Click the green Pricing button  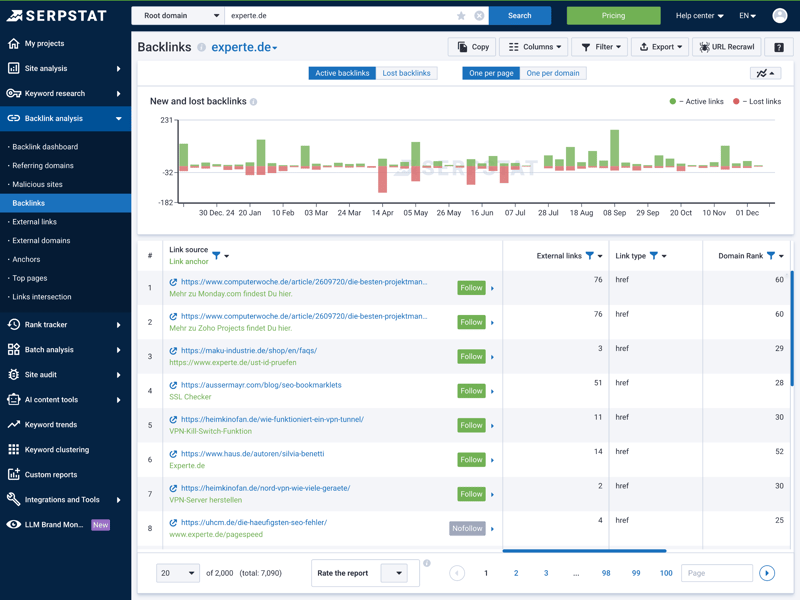point(613,16)
